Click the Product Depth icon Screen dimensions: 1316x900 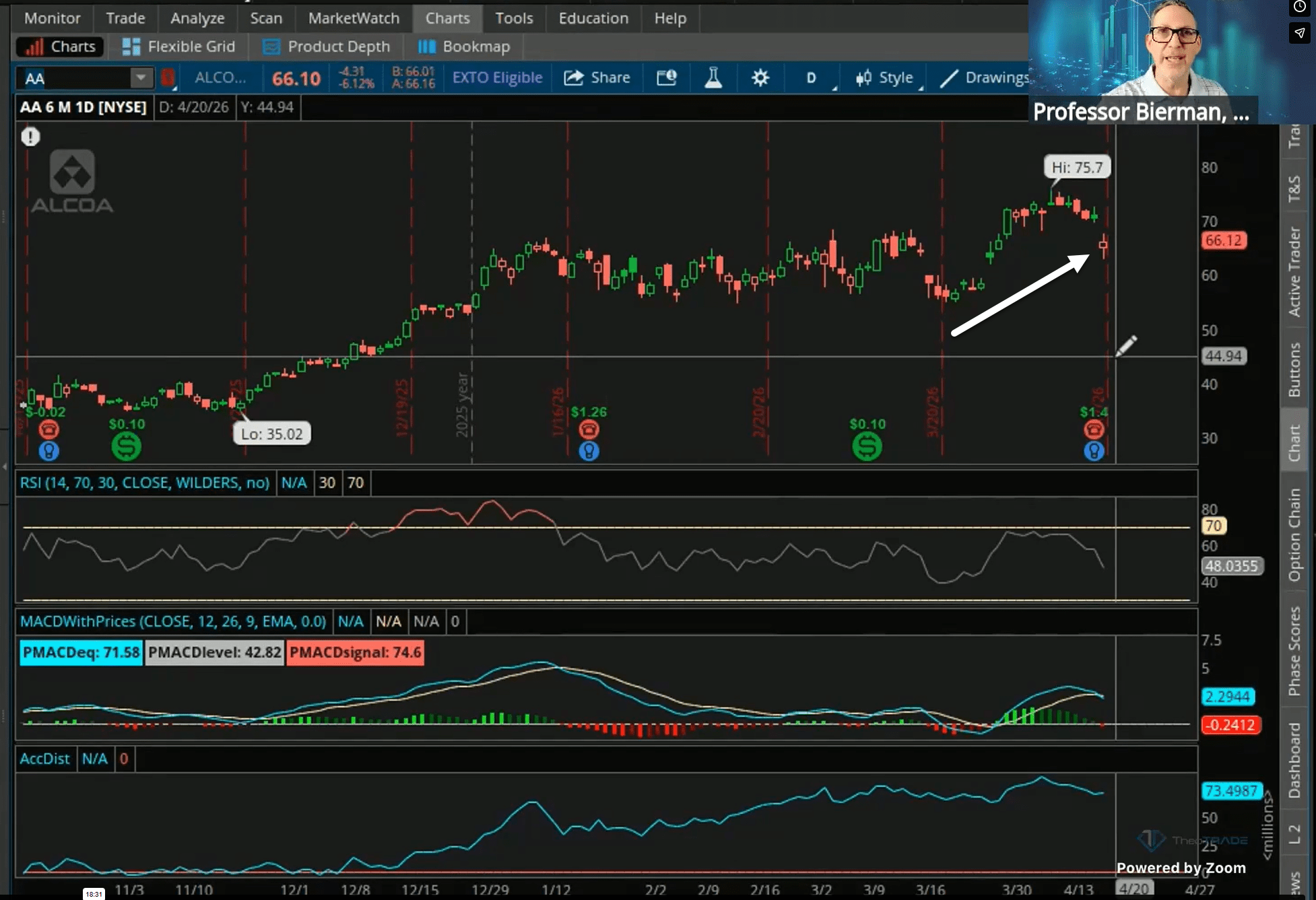click(271, 46)
